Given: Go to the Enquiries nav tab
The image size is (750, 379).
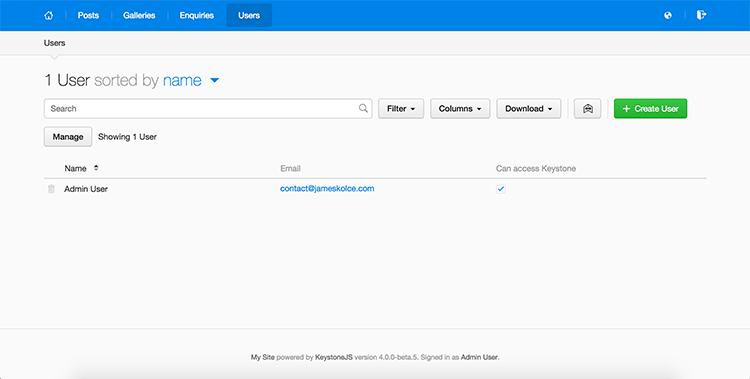Looking at the screenshot, I should (197, 15).
